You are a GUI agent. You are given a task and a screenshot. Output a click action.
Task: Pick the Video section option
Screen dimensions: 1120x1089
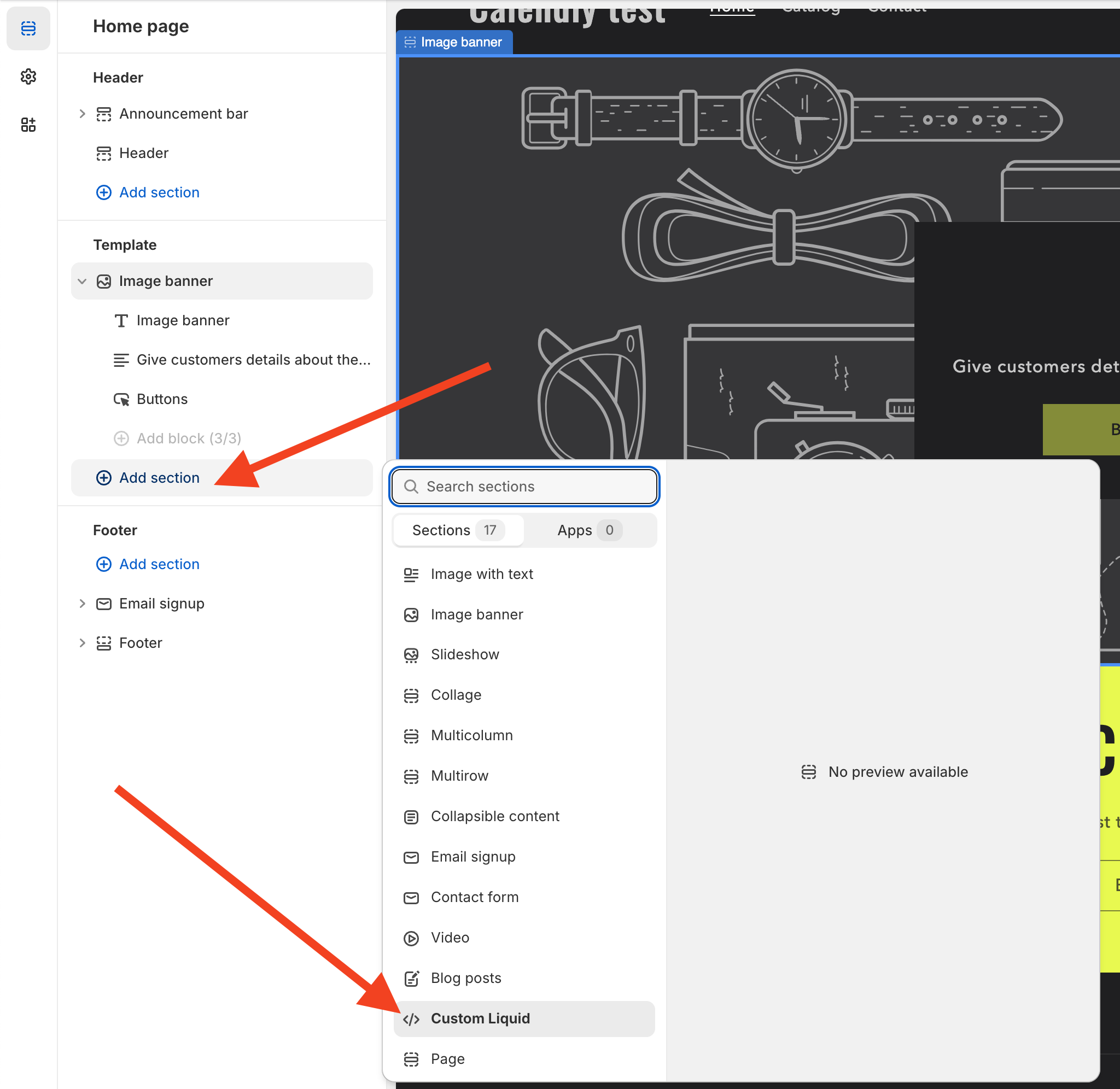coord(450,938)
